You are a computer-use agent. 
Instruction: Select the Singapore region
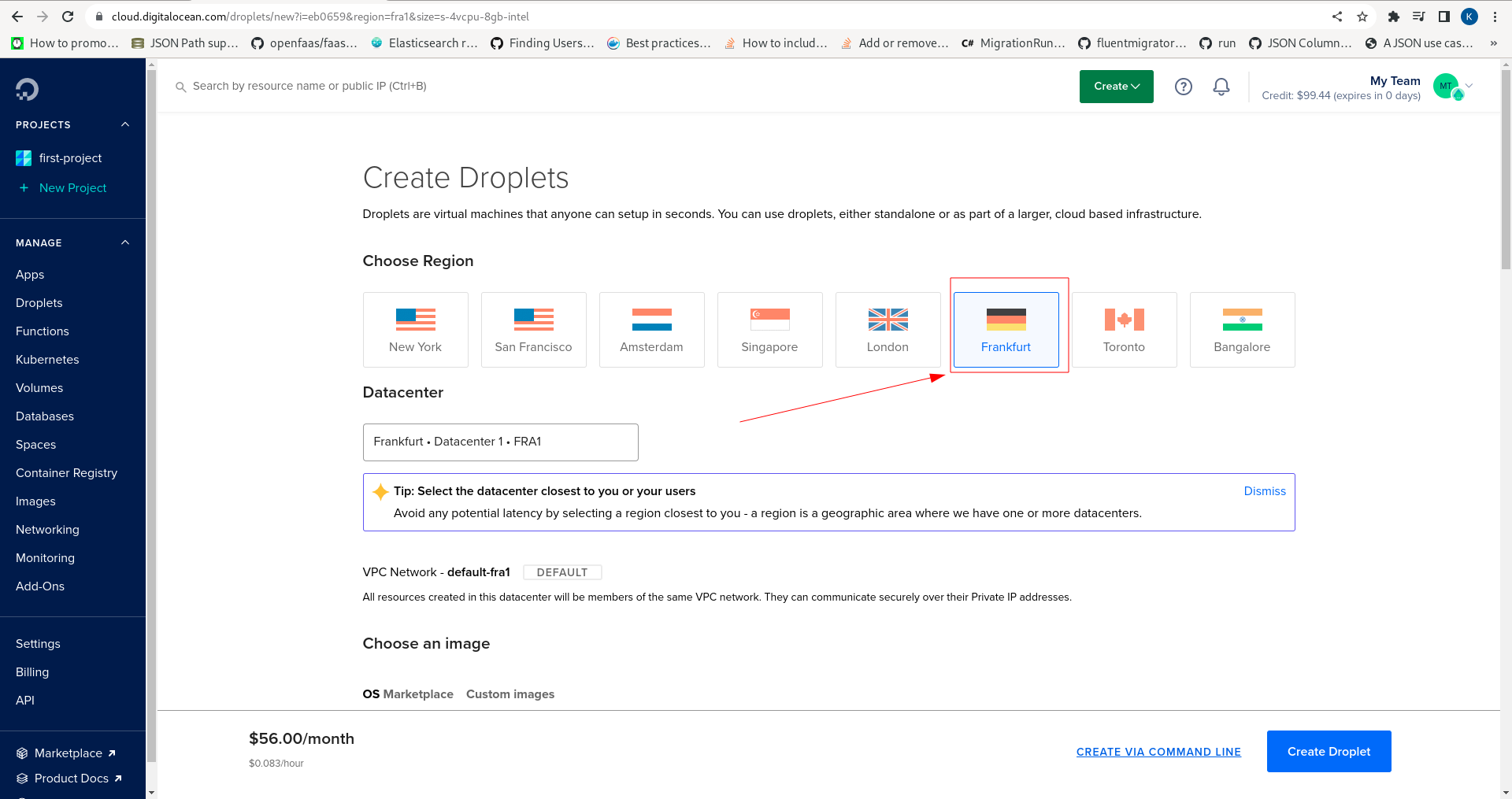[769, 330]
